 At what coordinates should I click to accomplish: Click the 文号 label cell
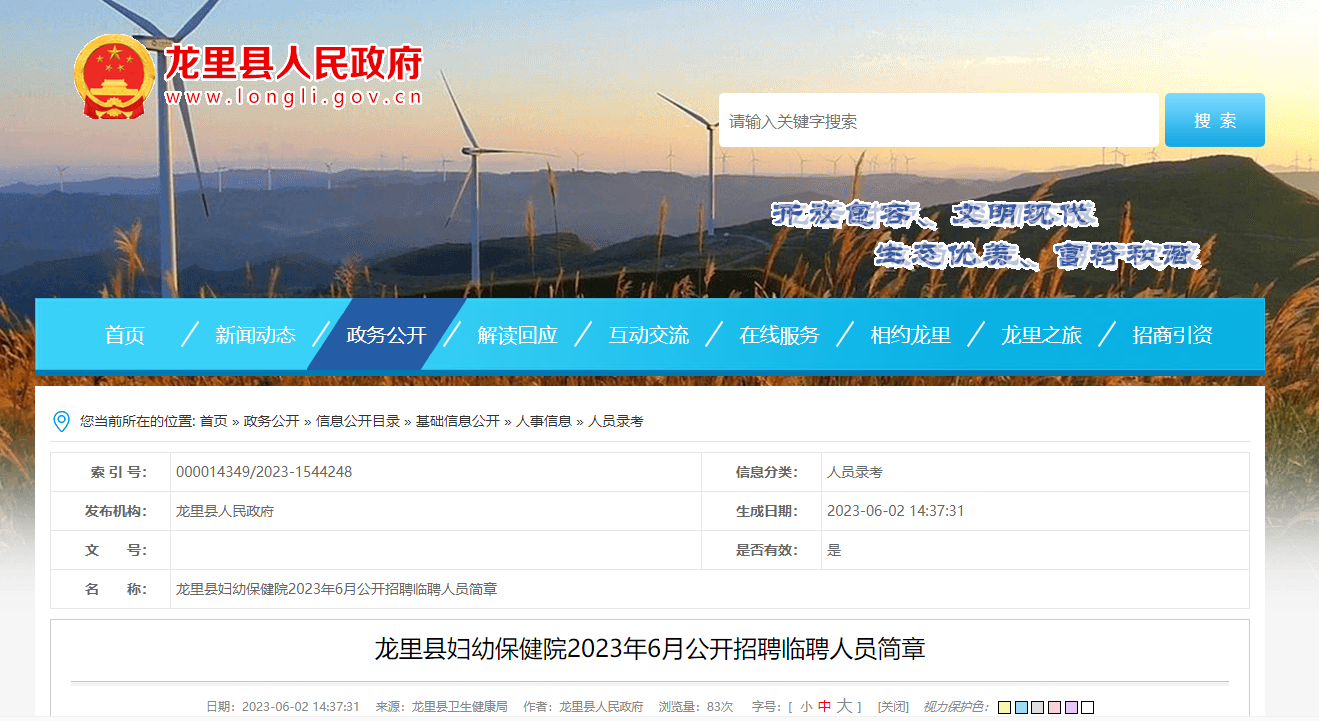tap(111, 550)
